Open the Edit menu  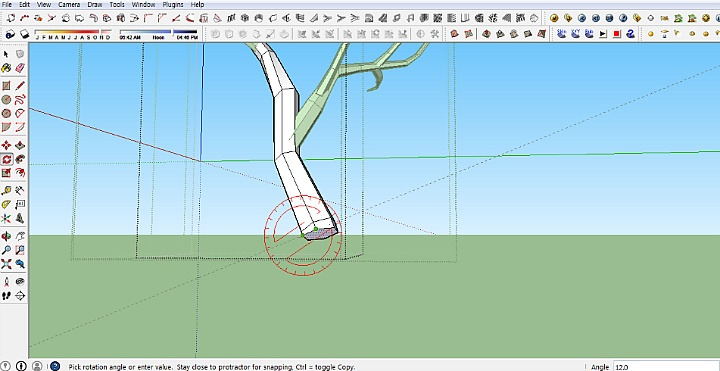click(24, 4)
